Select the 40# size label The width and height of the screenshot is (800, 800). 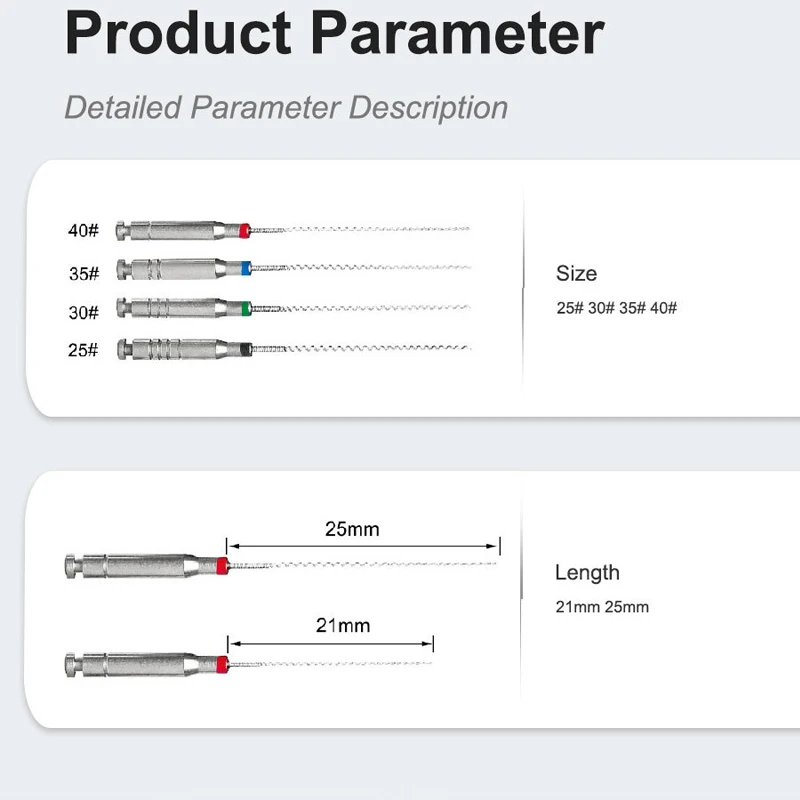tap(84, 232)
